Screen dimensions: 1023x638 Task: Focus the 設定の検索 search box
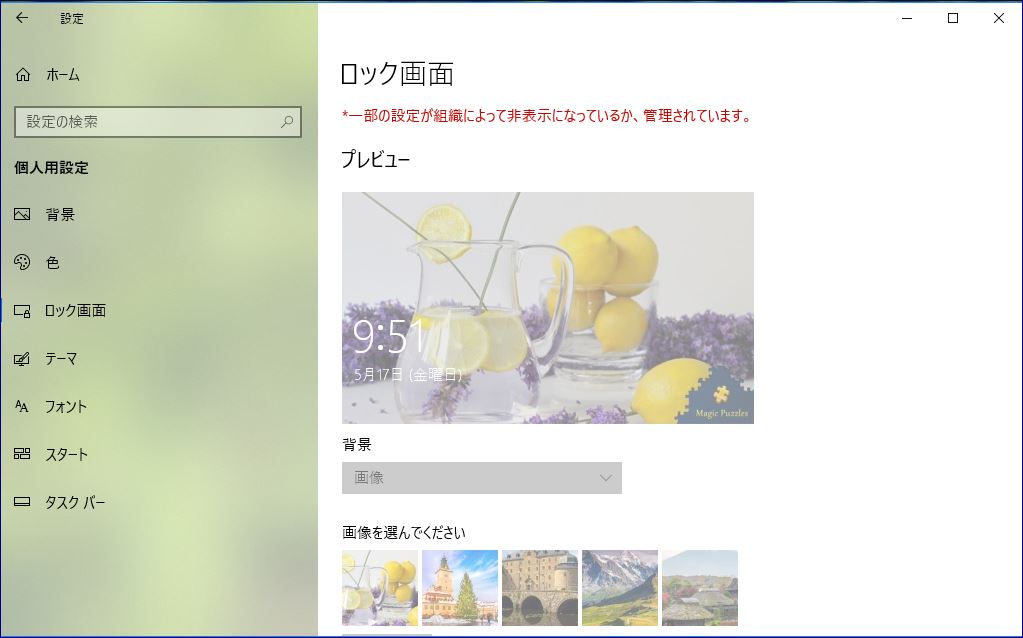click(158, 121)
